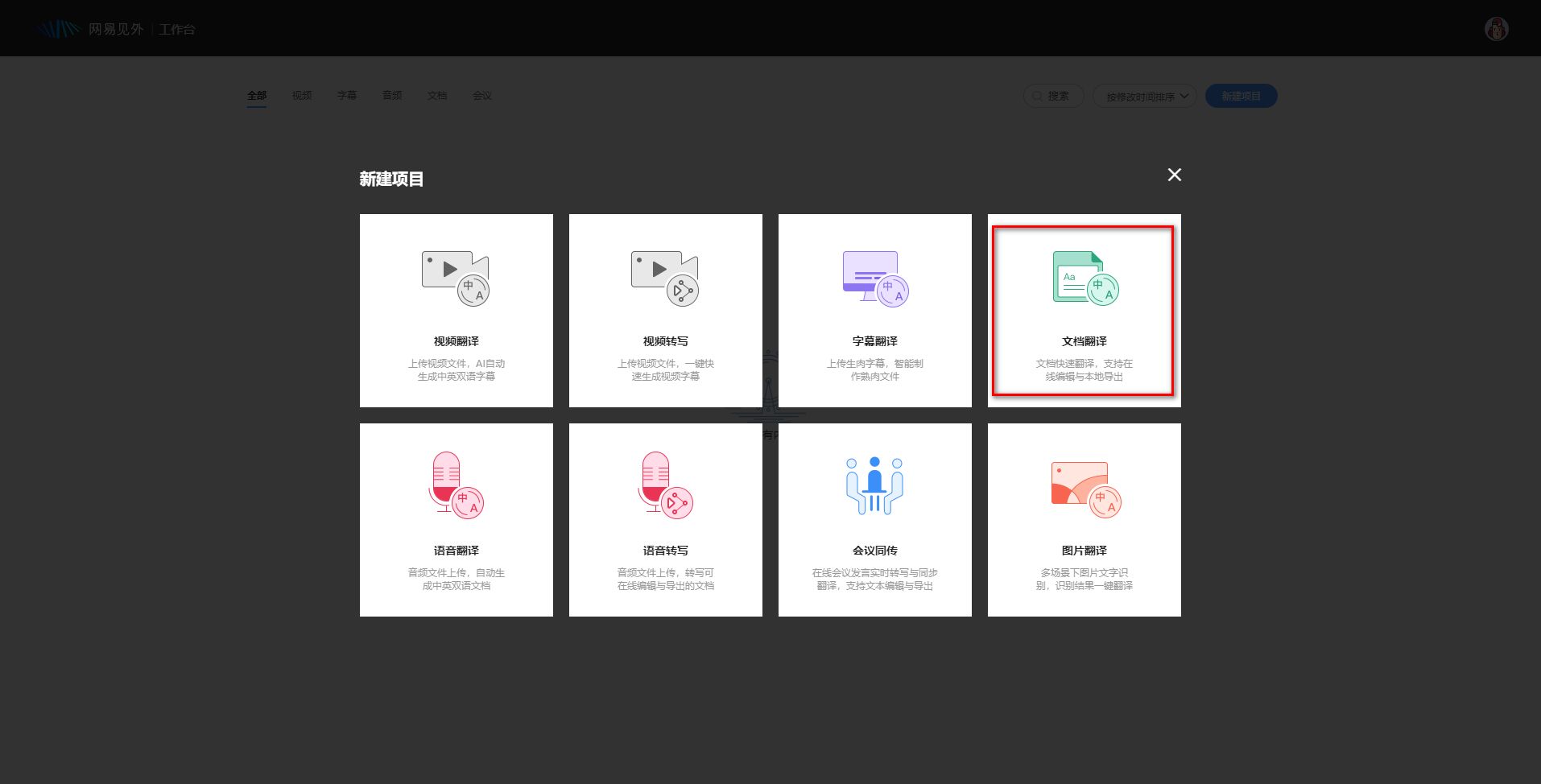Click description 在线会议发言实时转写与同步翻译
1541x784 pixels.
pyautogui.click(x=875, y=580)
